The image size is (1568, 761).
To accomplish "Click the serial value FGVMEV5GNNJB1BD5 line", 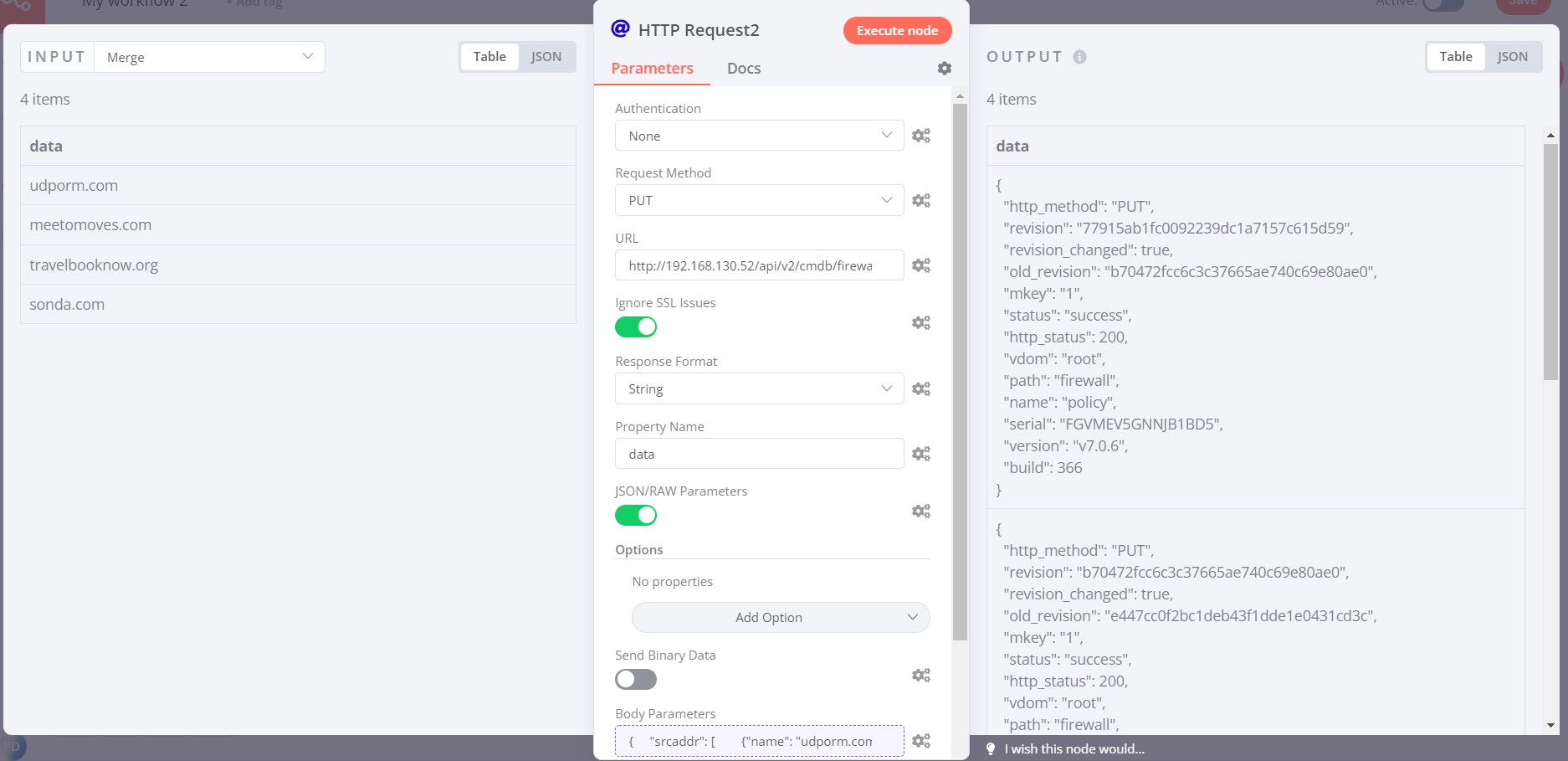I will 1113,424.
